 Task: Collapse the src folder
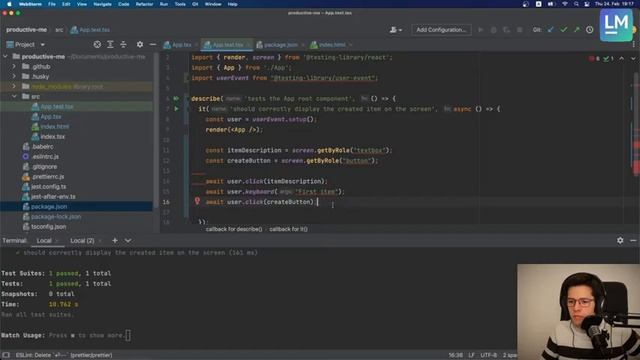(x=14, y=96)
